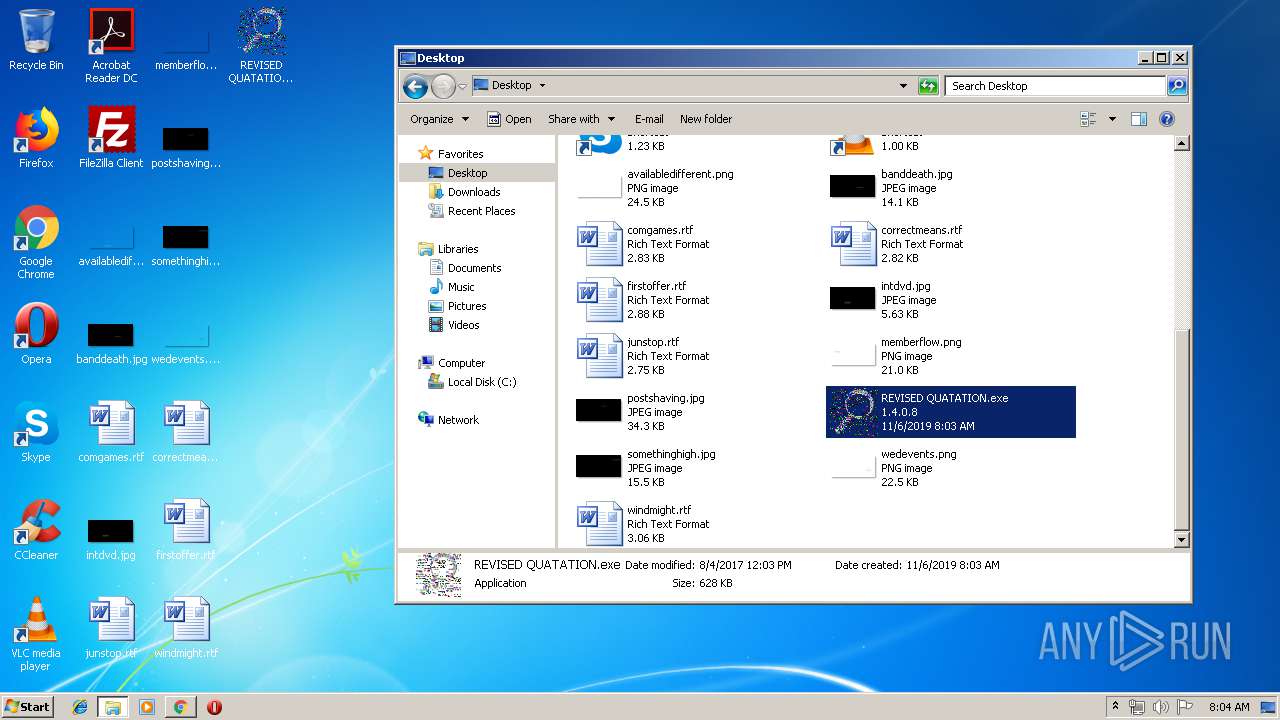Select windmight.rtf desktop file icon
This screenshot has height=720, width=1280.
[x=186, y=628]
